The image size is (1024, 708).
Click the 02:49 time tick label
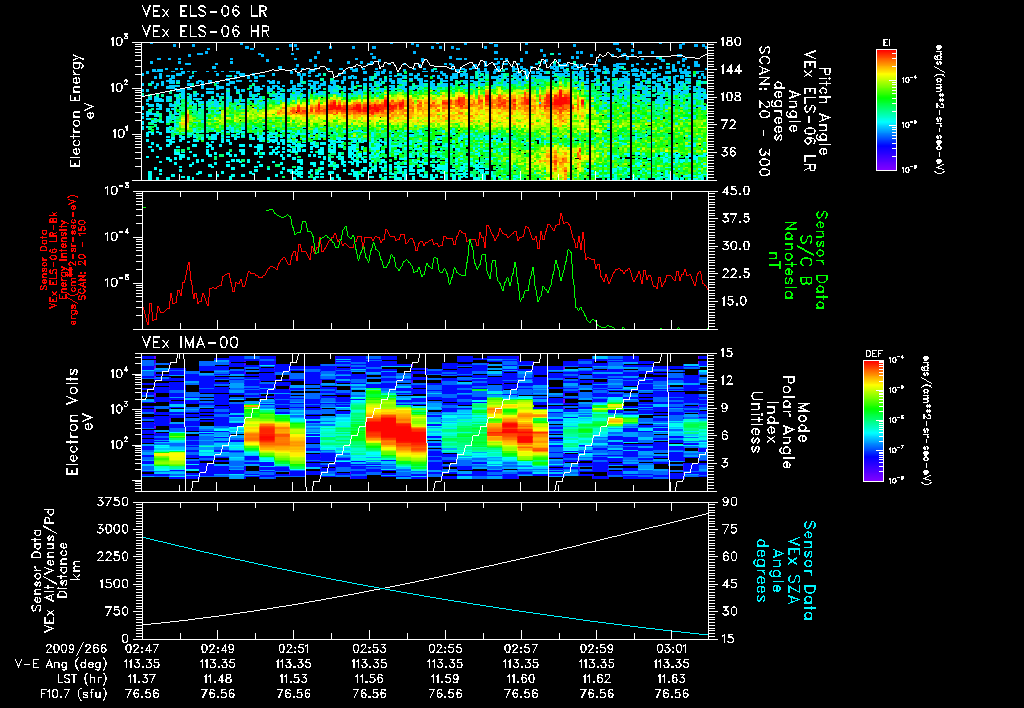click(x=217, y=649)
